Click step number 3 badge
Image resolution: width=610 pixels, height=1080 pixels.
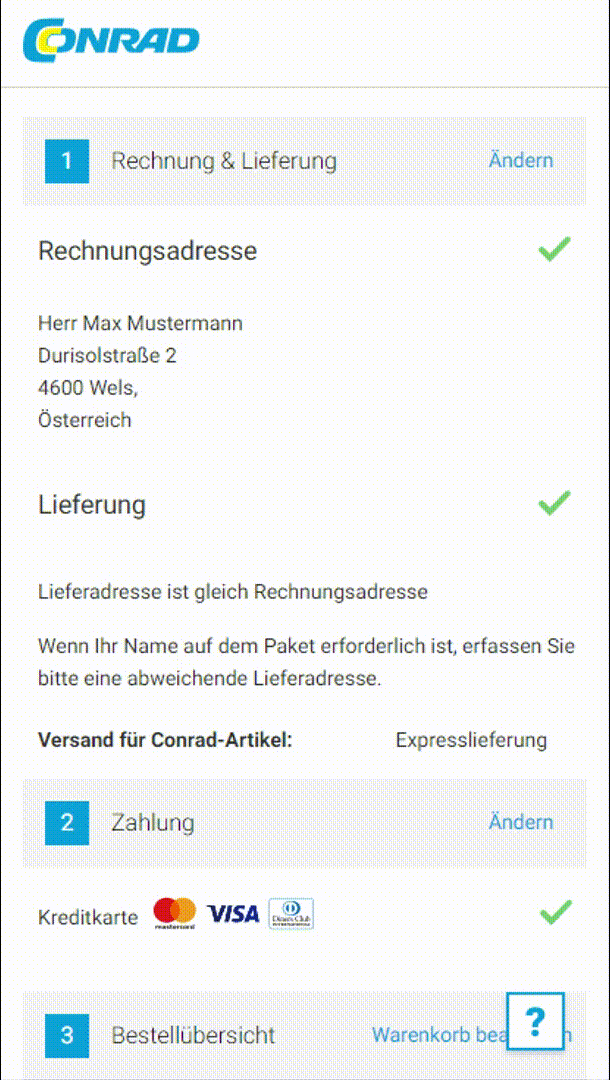pyautogui.click(x=67, y=1036)
